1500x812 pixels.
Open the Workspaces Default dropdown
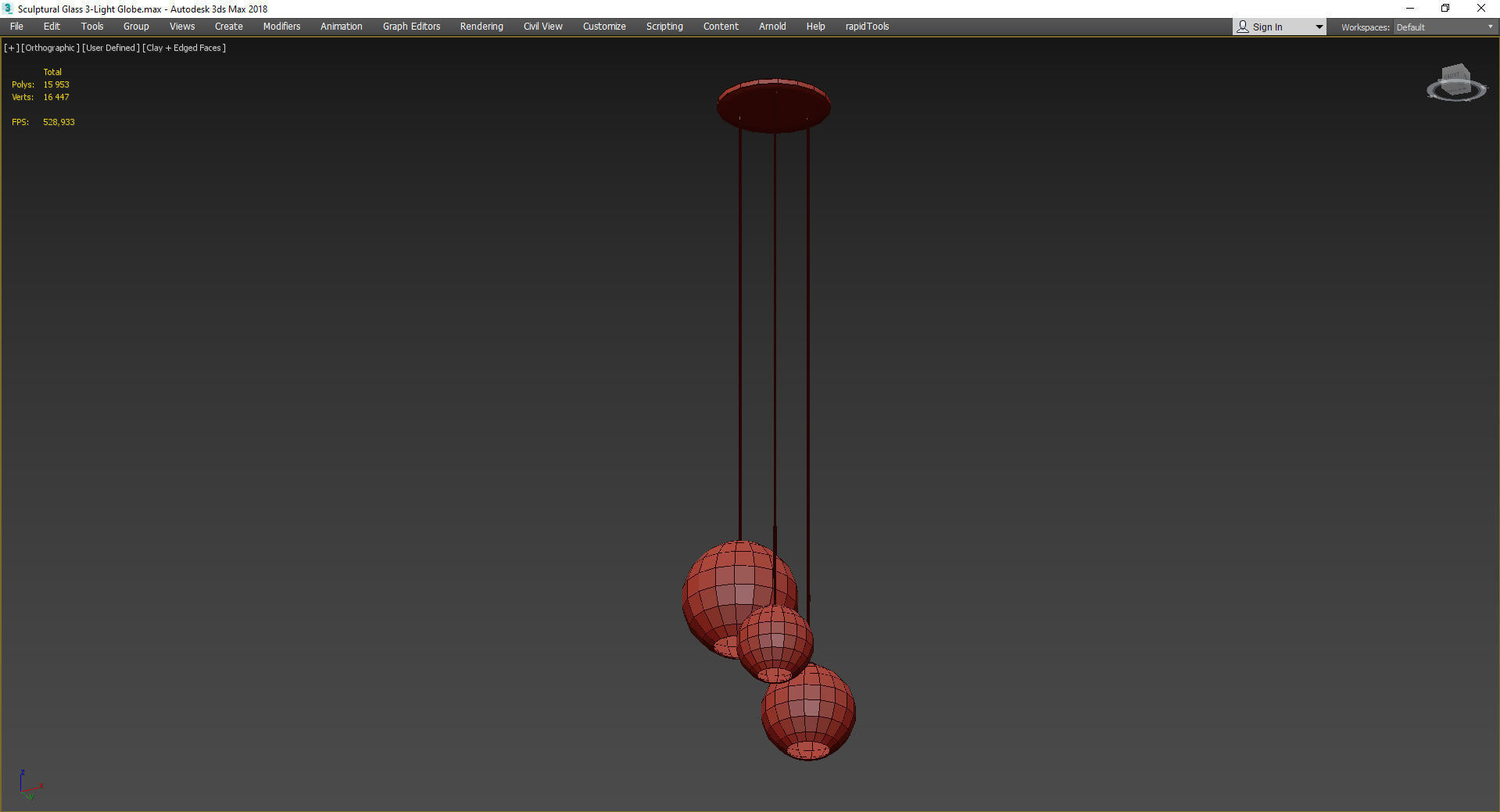click(x=1445, y=27)
